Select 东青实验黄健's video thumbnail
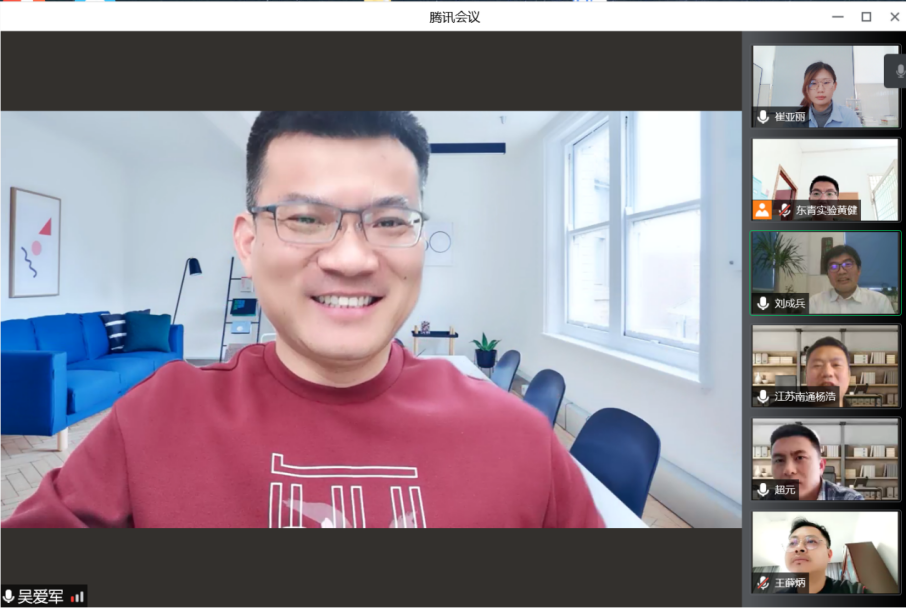906x608 pixels. click(826, 179)
